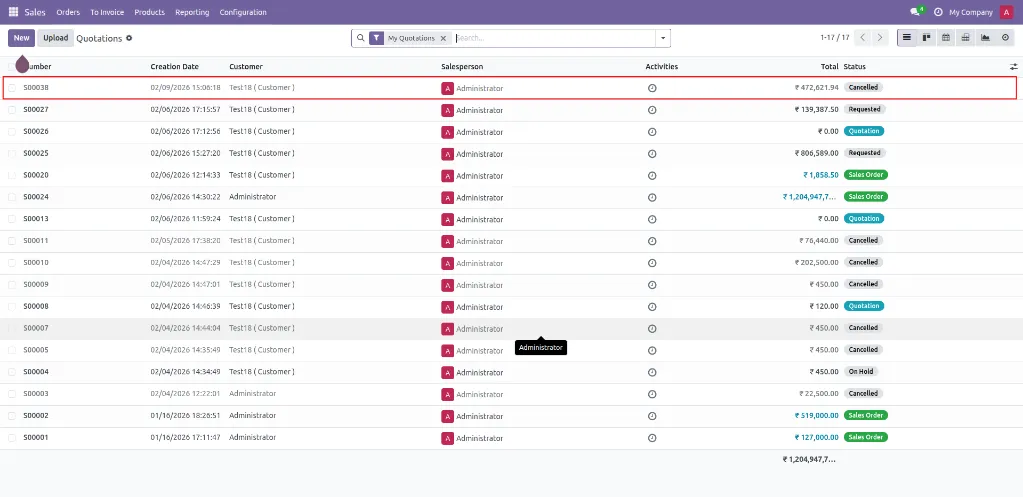The height and width of the screenshot is (497, 1023).
Task: Switch to Pivot table view
Action: coord(966,38)
